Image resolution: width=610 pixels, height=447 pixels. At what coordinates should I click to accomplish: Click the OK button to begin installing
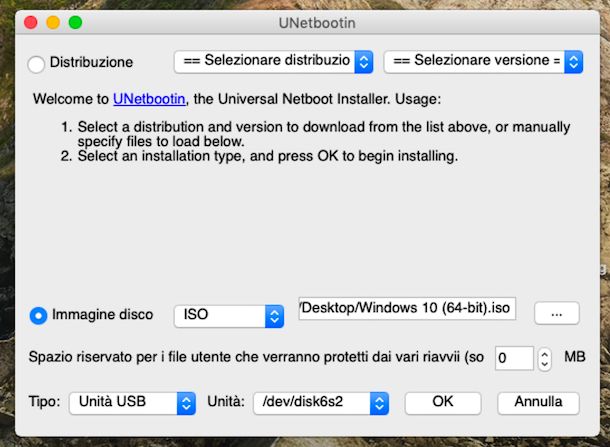coord(443,403)
